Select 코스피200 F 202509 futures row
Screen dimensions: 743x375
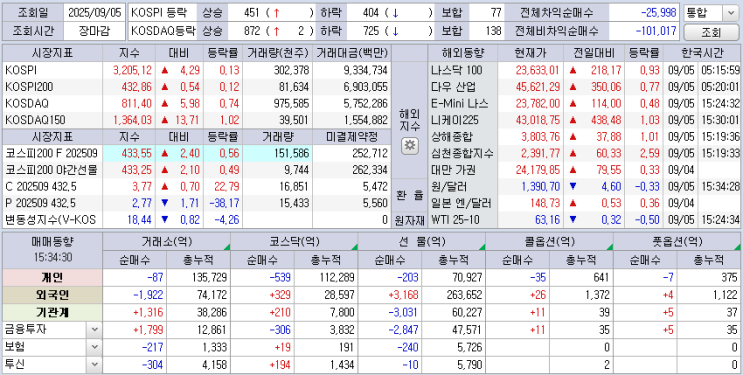click(52, 154)
